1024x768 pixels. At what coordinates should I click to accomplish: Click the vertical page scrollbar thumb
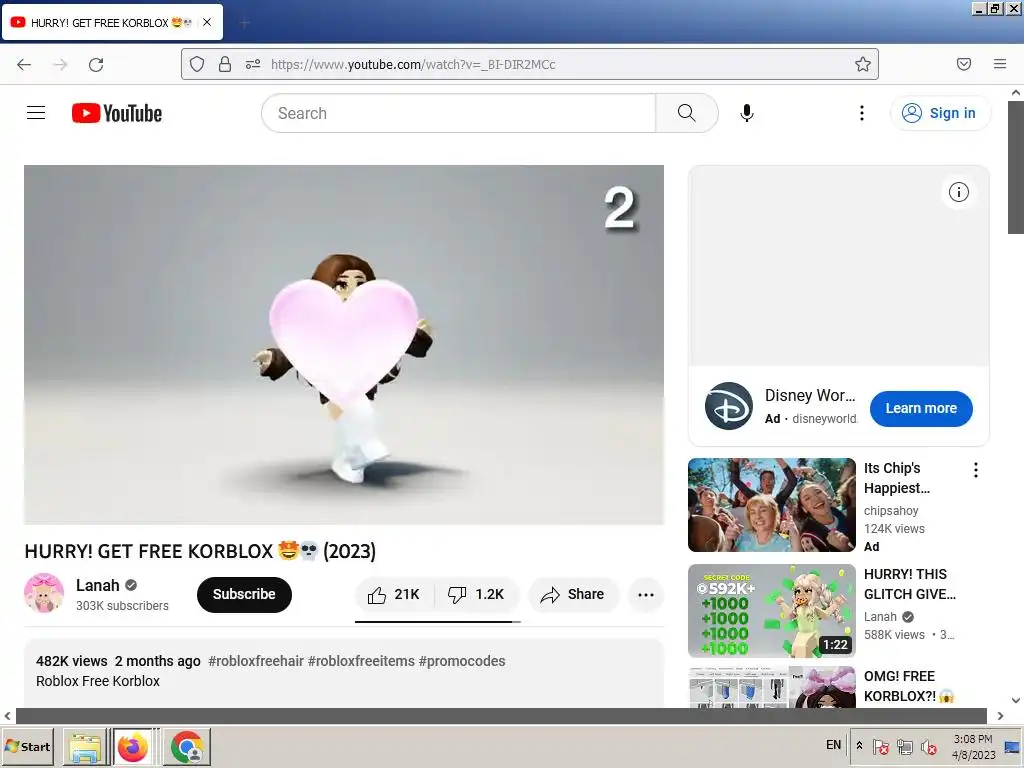[x=1016, y=167]
